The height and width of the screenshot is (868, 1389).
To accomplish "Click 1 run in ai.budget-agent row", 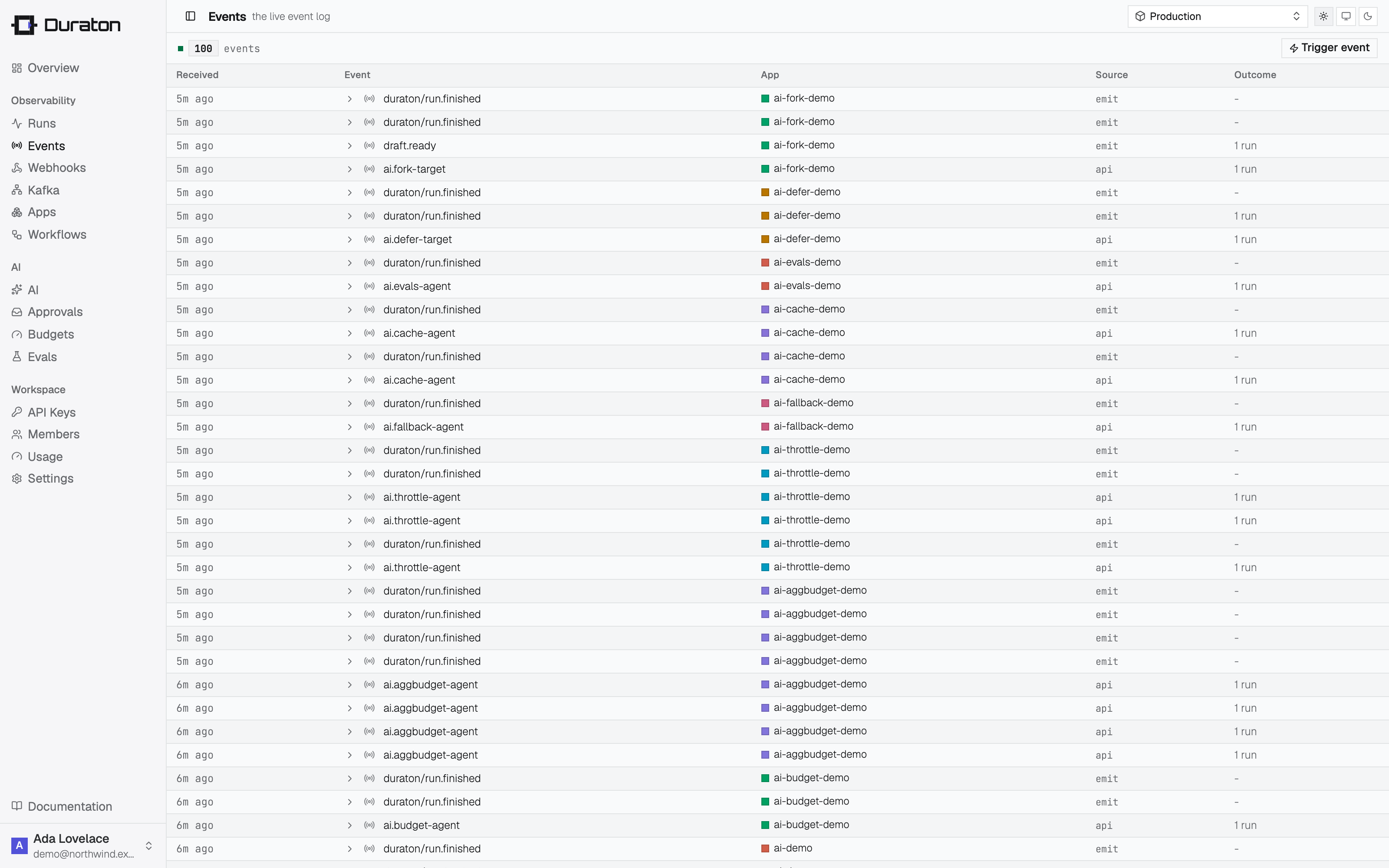I will pyautogui.click(x=1245, y=825).
